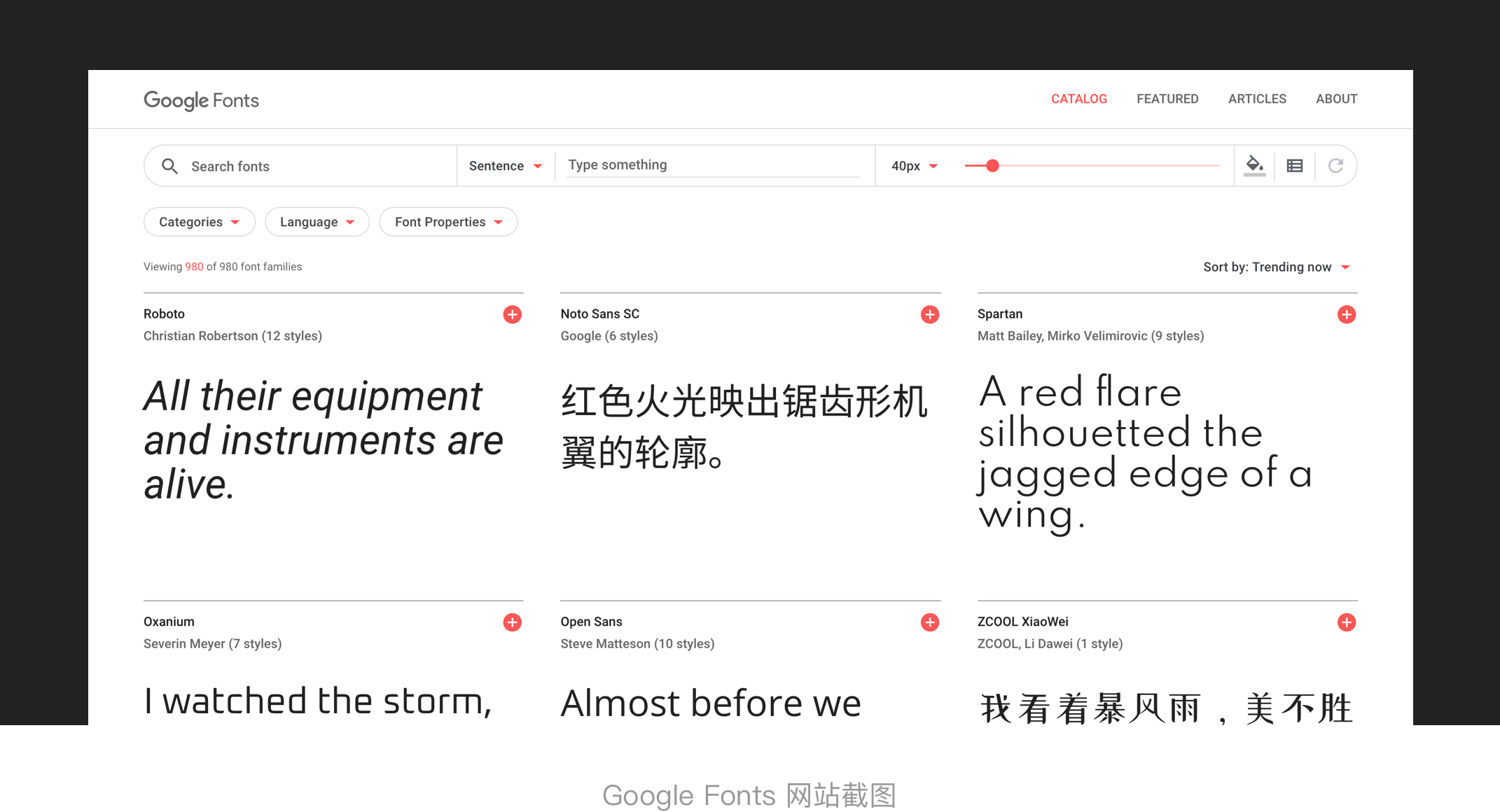1500x812 pixels.
Task: Open the Open Sans font link
Action: tap(591, 622)
